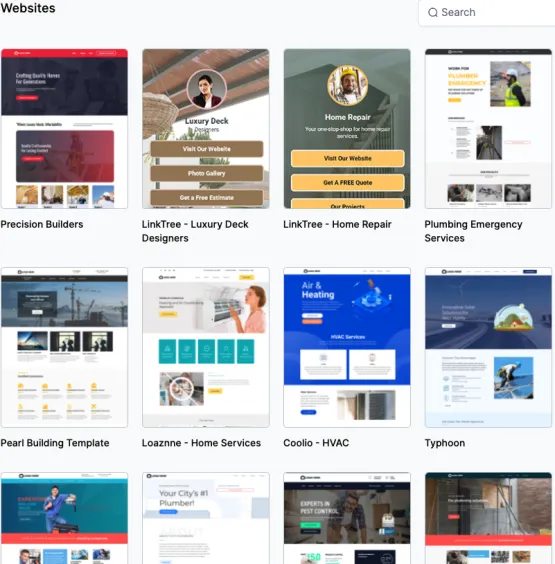The height and width of the screenshot is (564, 555).
Task: Open 'Experts in Pest Control' template thumbnail
Action: click(x=347, y=518)
